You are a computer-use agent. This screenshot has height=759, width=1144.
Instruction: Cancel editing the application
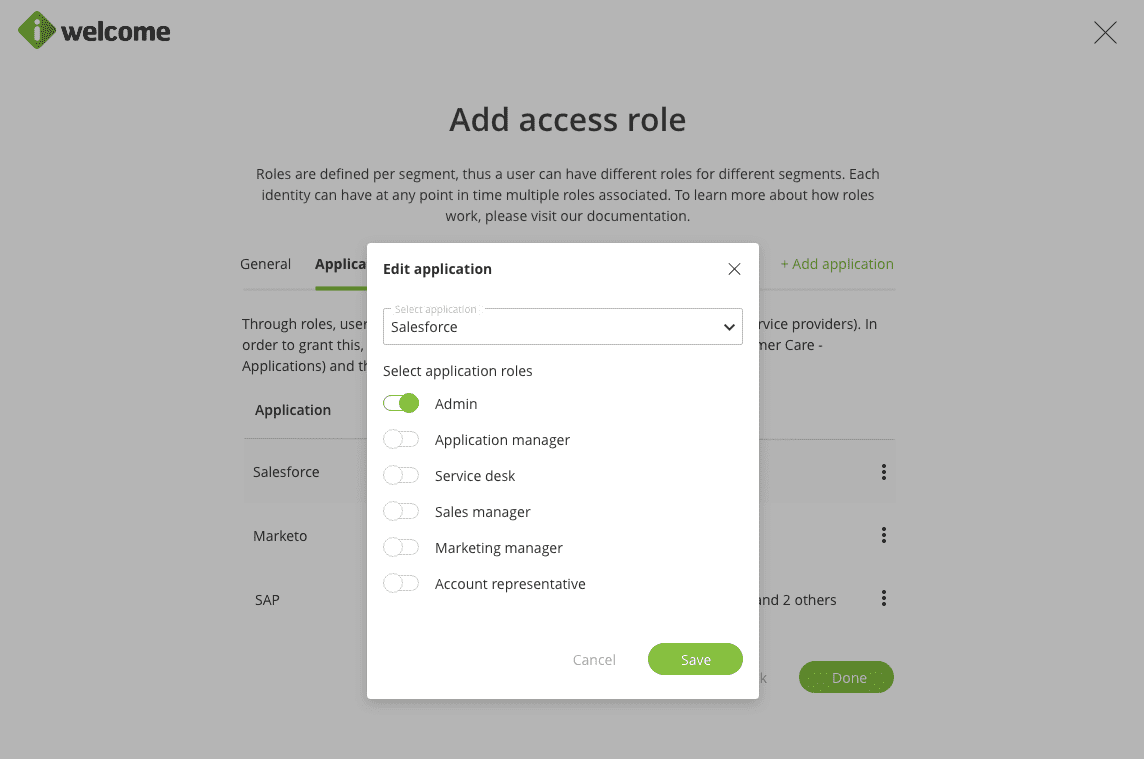coord(594,660)
